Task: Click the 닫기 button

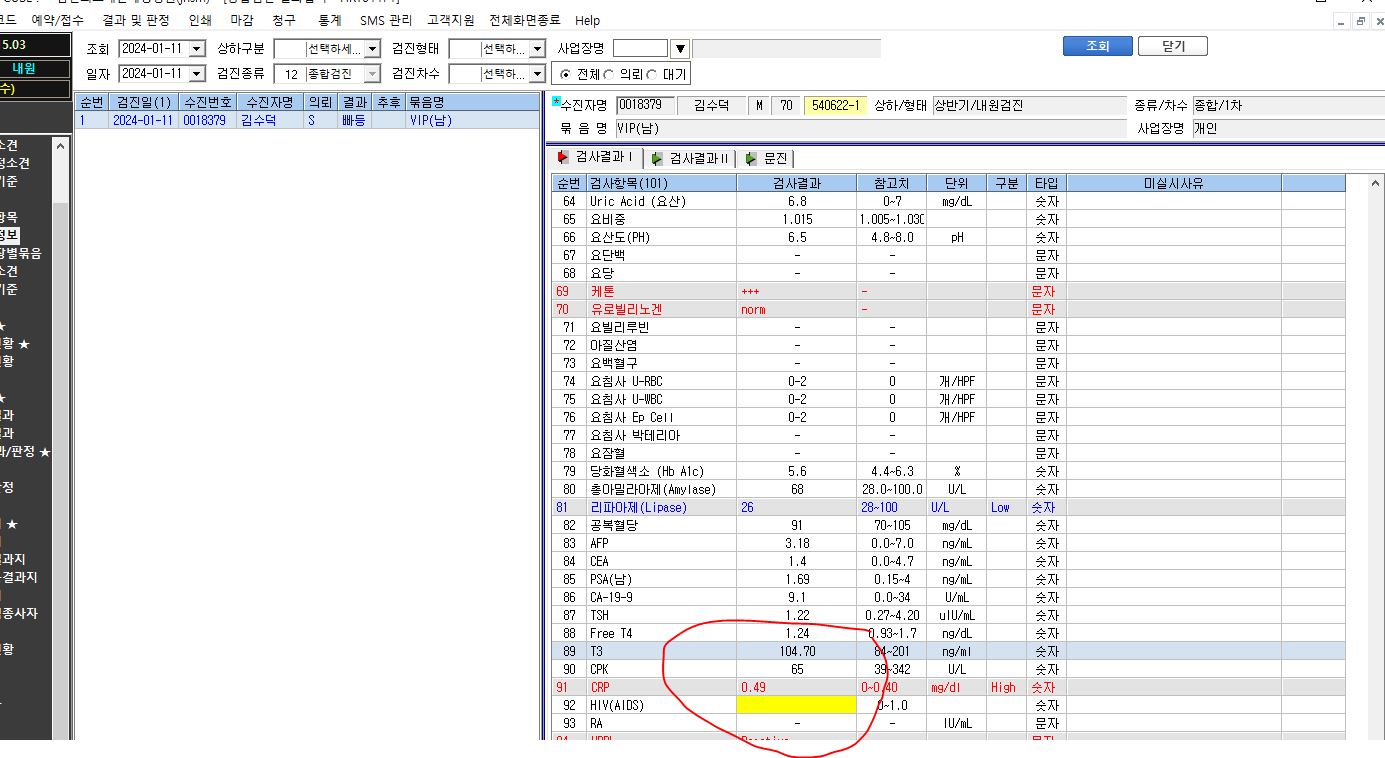Action: [x=1172, y=46]
